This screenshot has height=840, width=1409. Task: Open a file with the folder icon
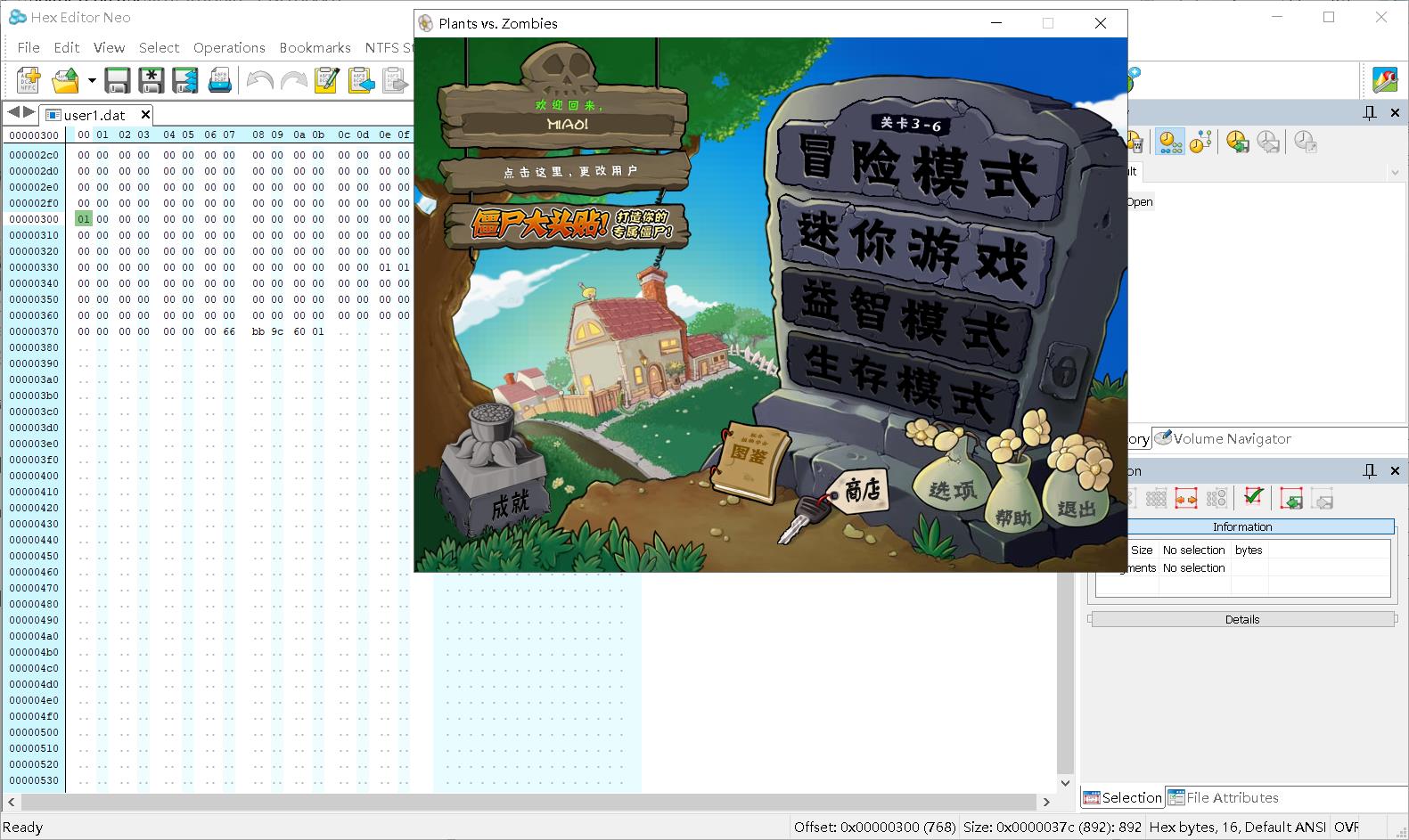tap(66, 80)
